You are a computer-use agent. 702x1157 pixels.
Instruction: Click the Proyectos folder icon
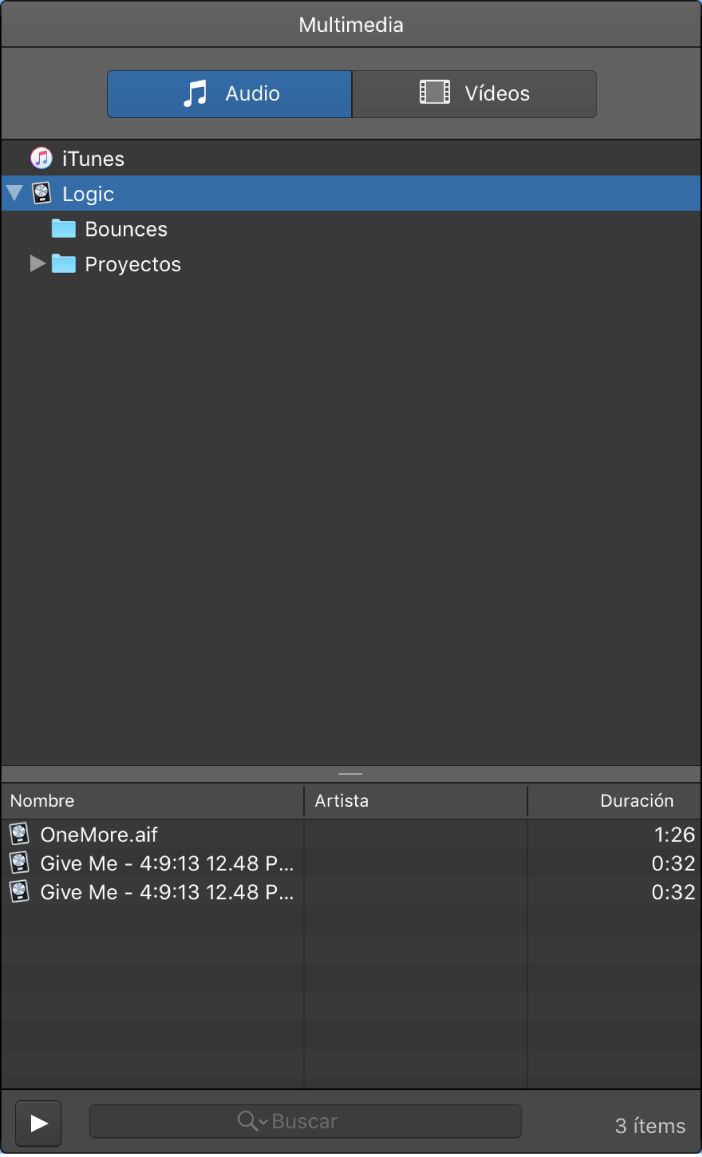pyautogui.click(x=63, y=264)
